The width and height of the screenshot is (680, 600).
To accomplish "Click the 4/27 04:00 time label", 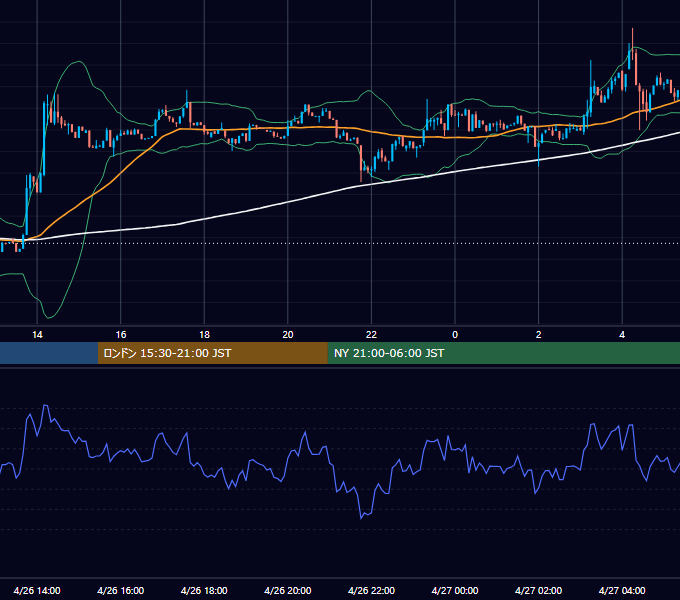I will point(622,590).
